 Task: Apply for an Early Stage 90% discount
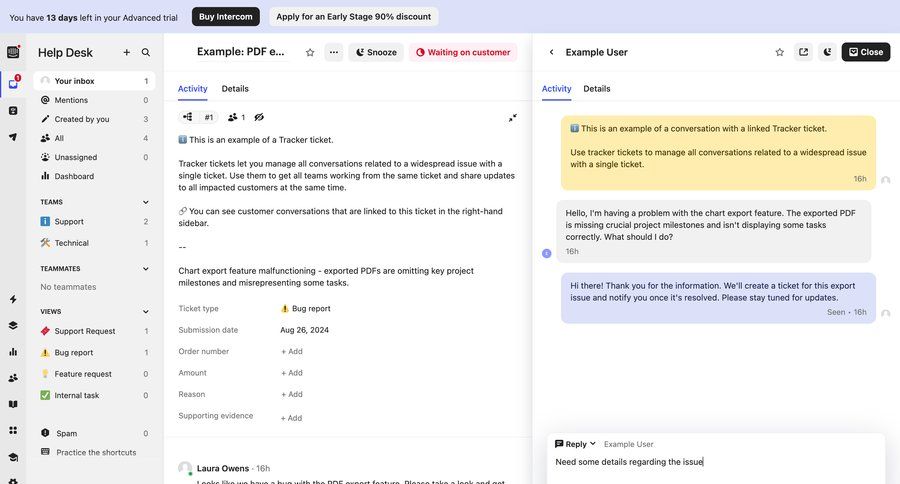coord(354,17)
